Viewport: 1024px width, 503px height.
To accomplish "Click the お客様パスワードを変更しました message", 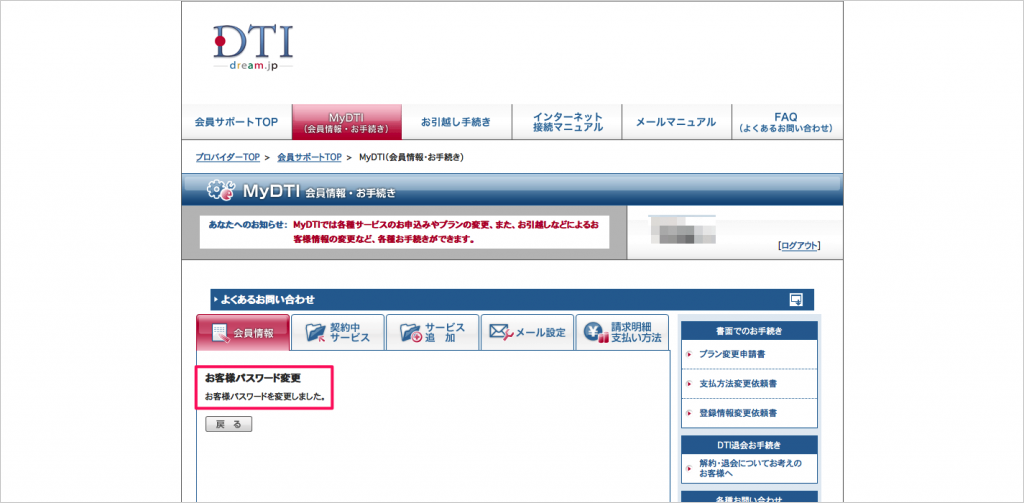I will 265,397.
